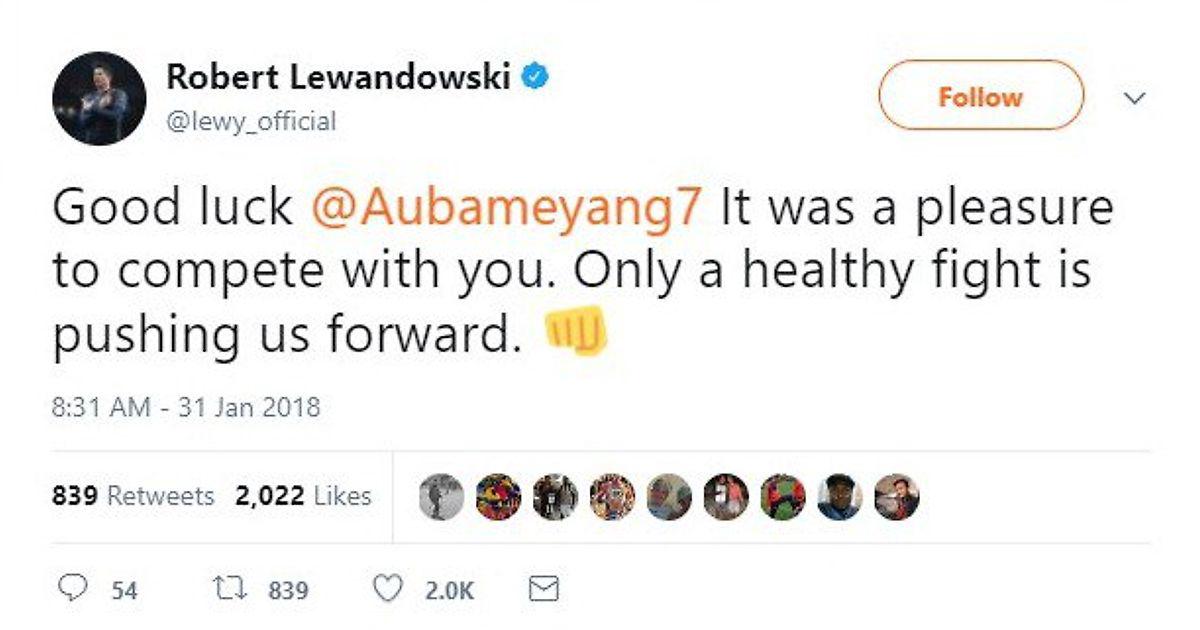Image resolution: width=1200 pixels, height=630 pixels.
Task: Click the first liker avatar thumbnail
Action: click(x=441, y=497)
